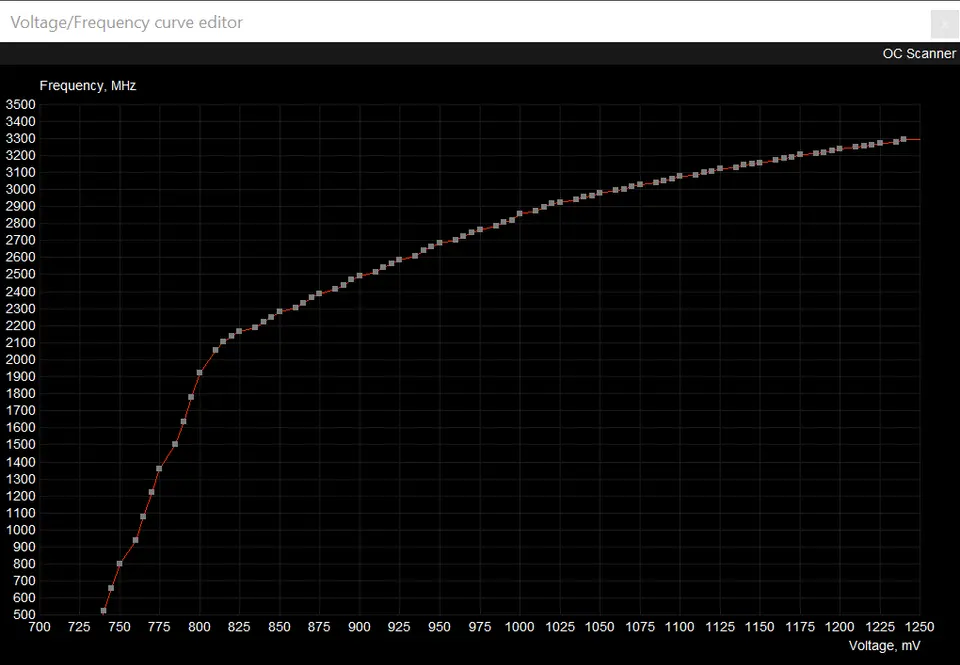Select the last curve point near 3300 MHz
This screenshot has width=960, height=665.
tap(904, 140)
